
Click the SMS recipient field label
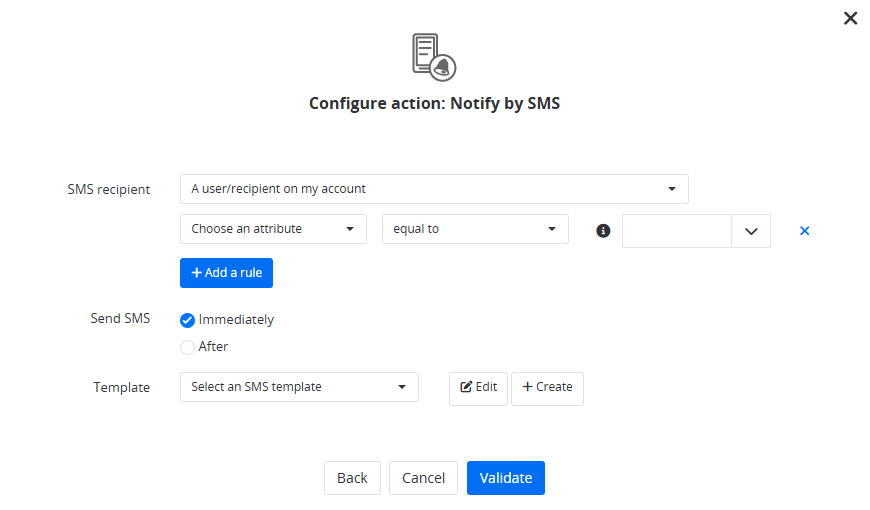(109, 189)
